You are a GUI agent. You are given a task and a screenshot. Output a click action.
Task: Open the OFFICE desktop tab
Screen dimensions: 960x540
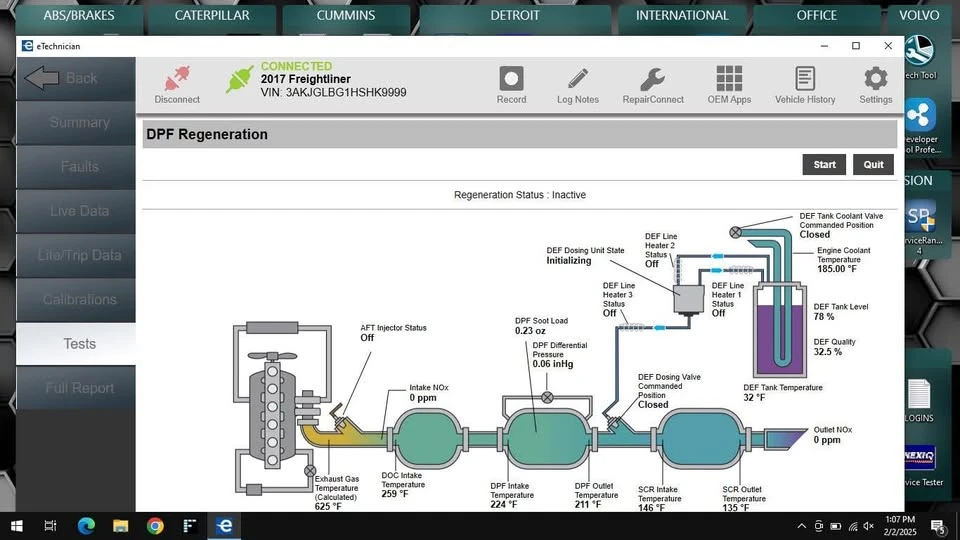pyautogui.click(x=817, y=16)
